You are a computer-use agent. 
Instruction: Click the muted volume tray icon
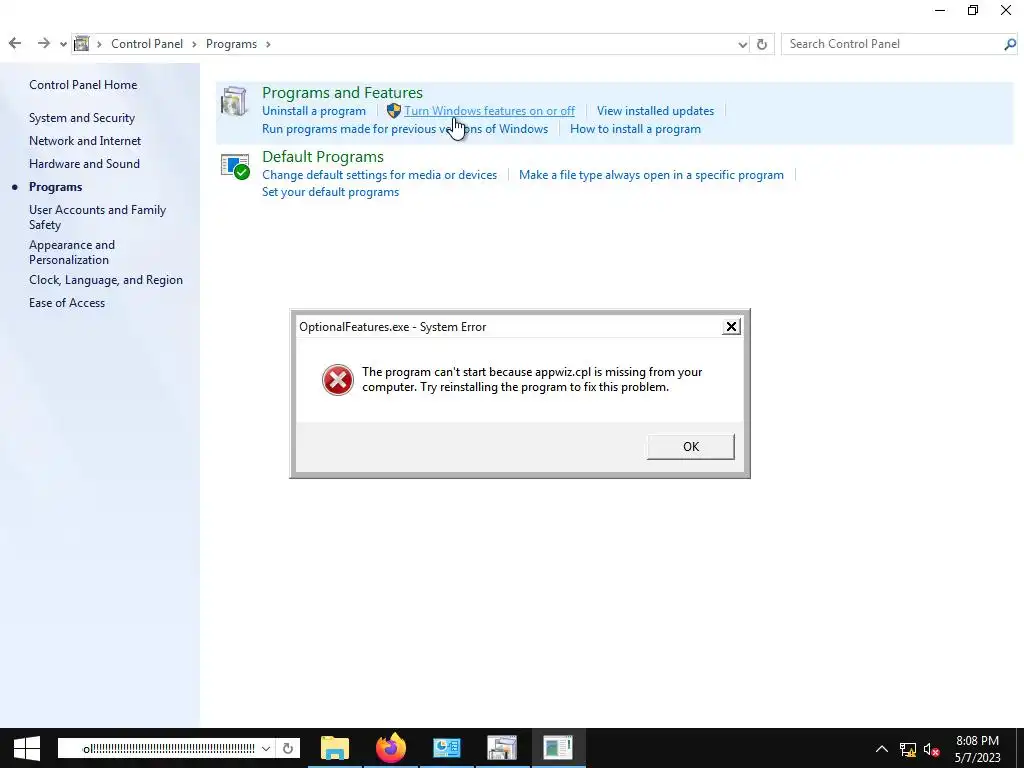(931, 750)
